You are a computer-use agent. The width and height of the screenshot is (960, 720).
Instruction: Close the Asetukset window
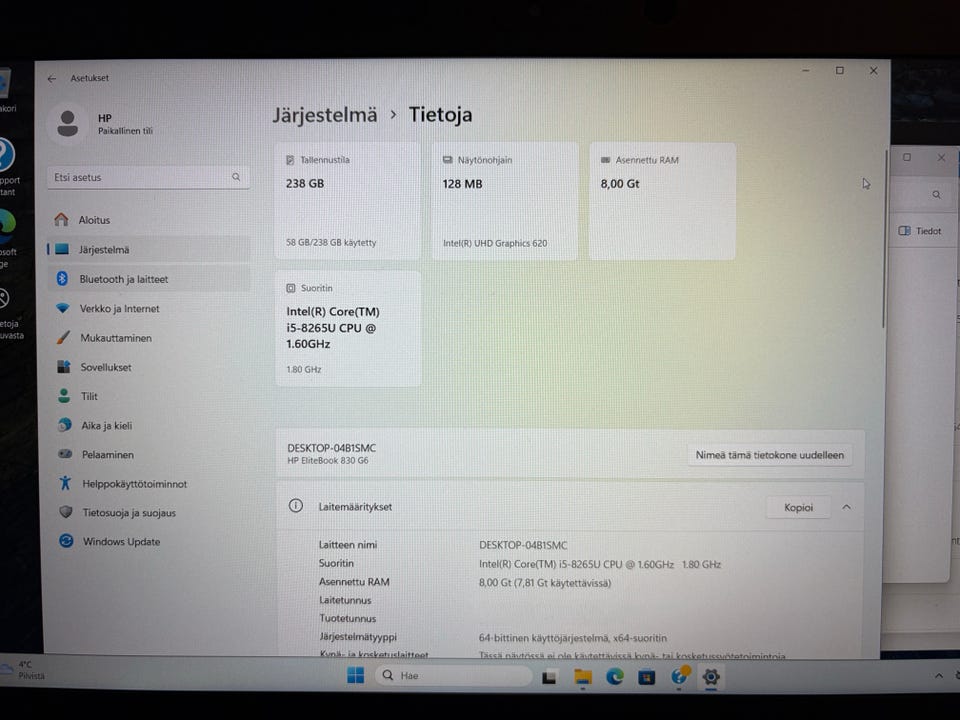click(873, 71)
